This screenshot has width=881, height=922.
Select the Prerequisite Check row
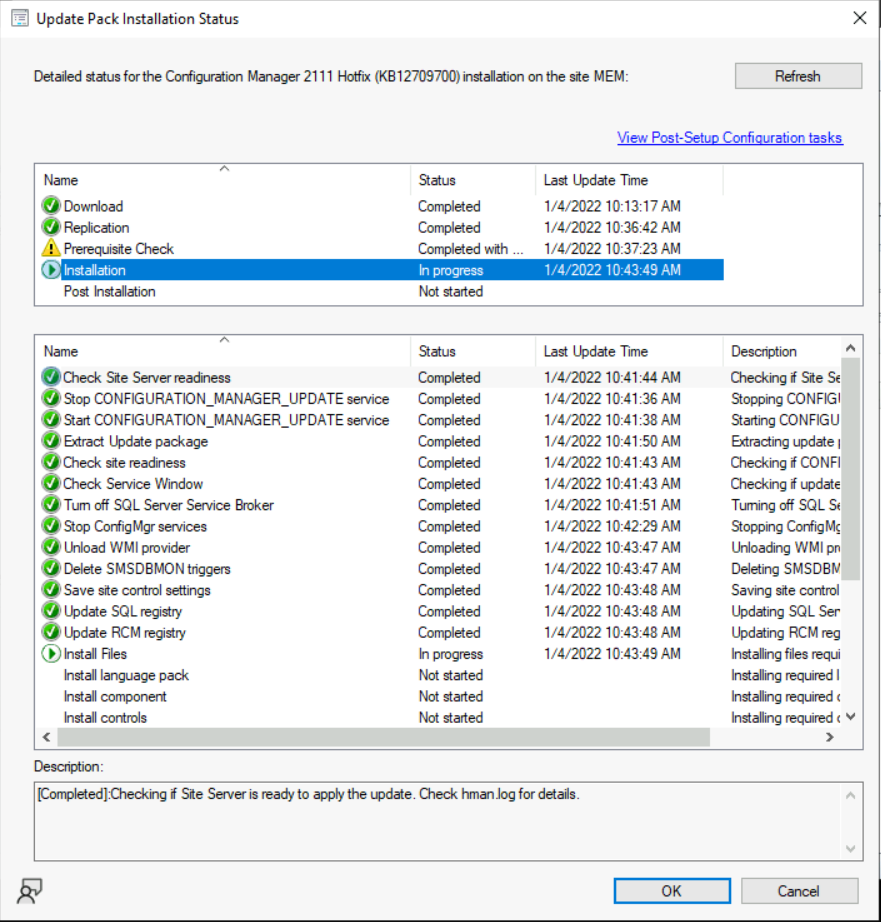382,248
